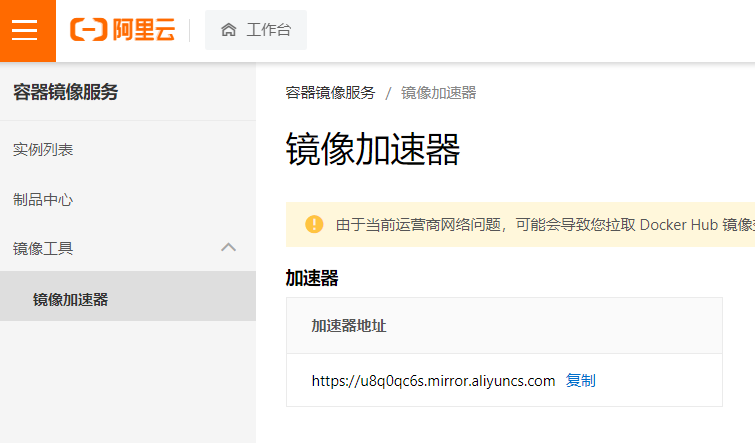Click the 容器镜像服务 breadcrumb link
This screenshot has height=443, width=755.
[x=330, y=93]
